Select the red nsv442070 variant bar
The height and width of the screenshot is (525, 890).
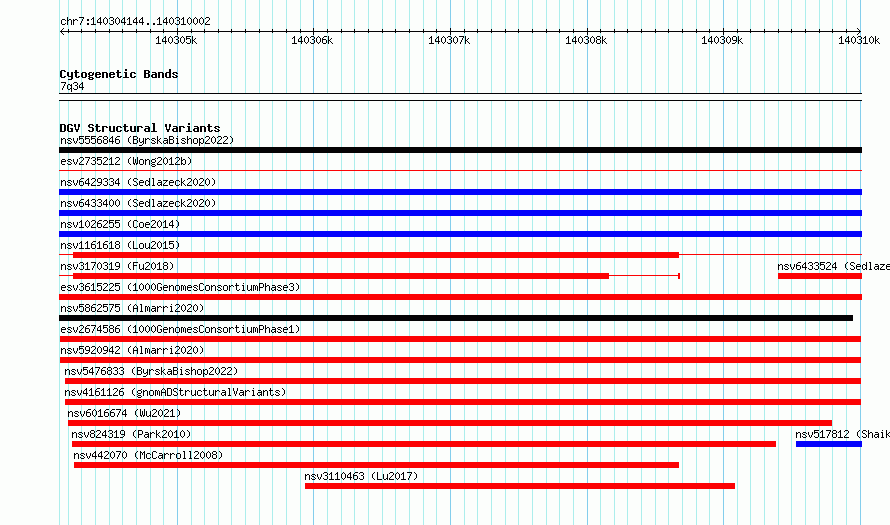(376, 465)
